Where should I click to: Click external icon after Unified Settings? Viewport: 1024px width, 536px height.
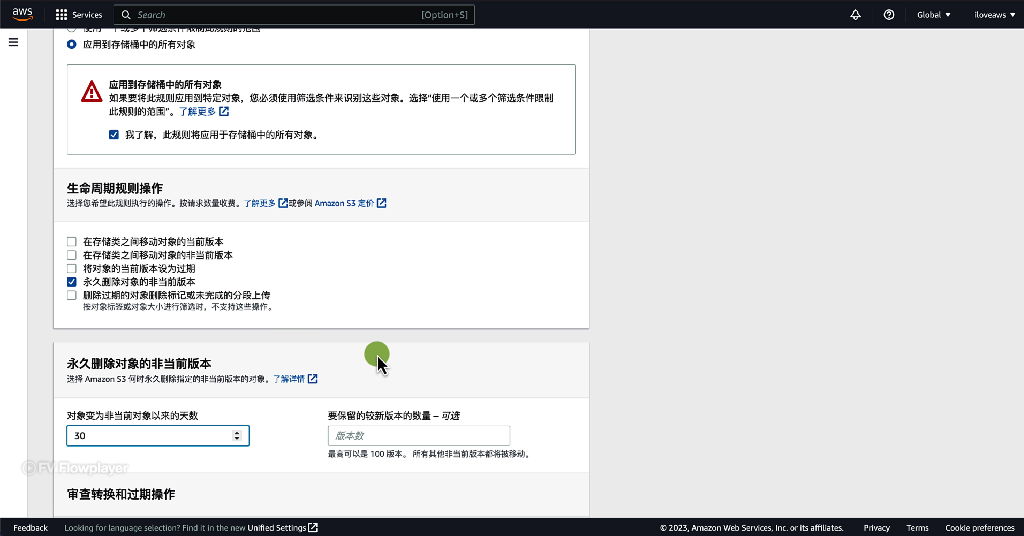pos(313,528)
